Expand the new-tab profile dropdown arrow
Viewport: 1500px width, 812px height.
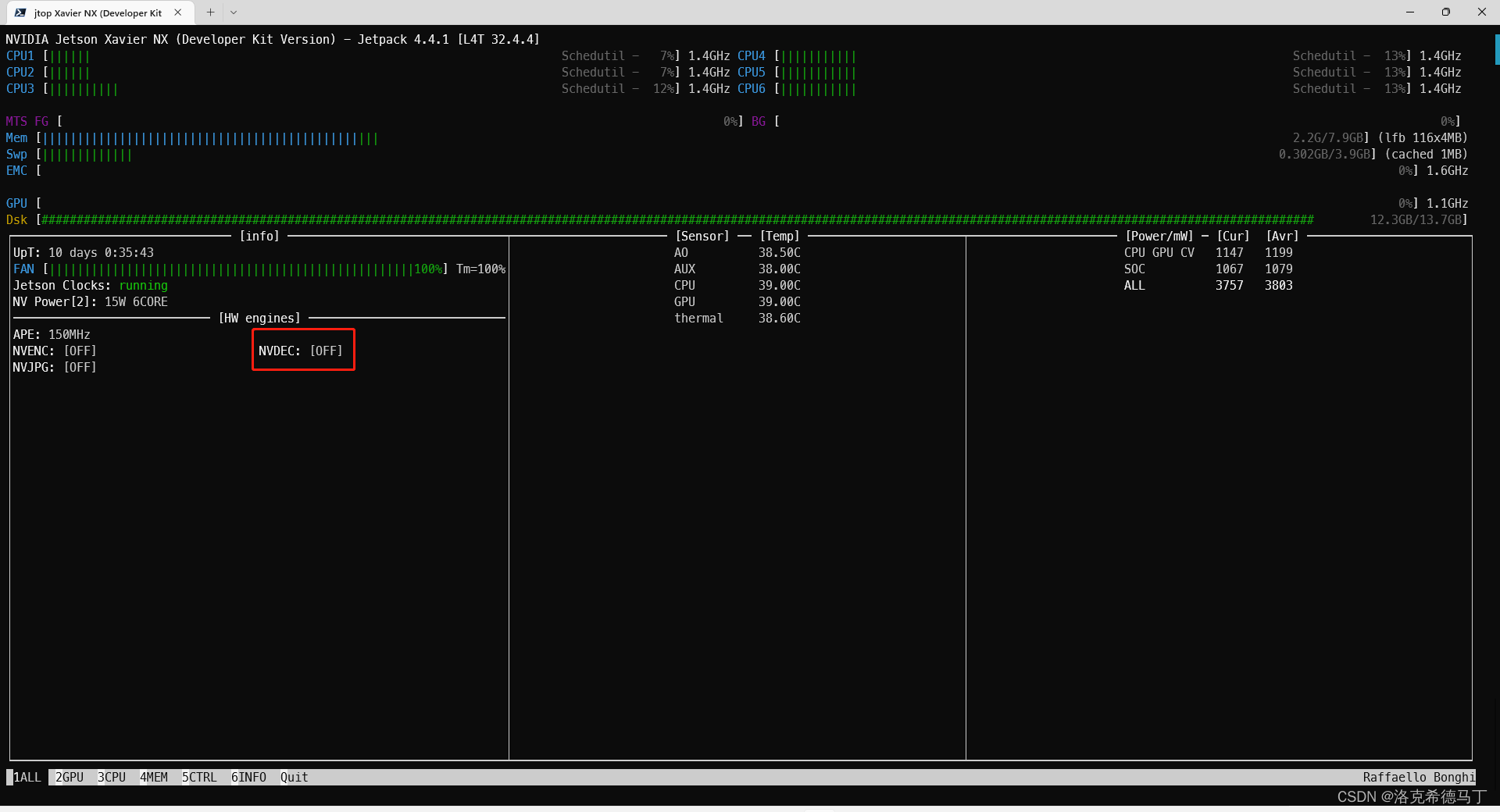point(234,12)
